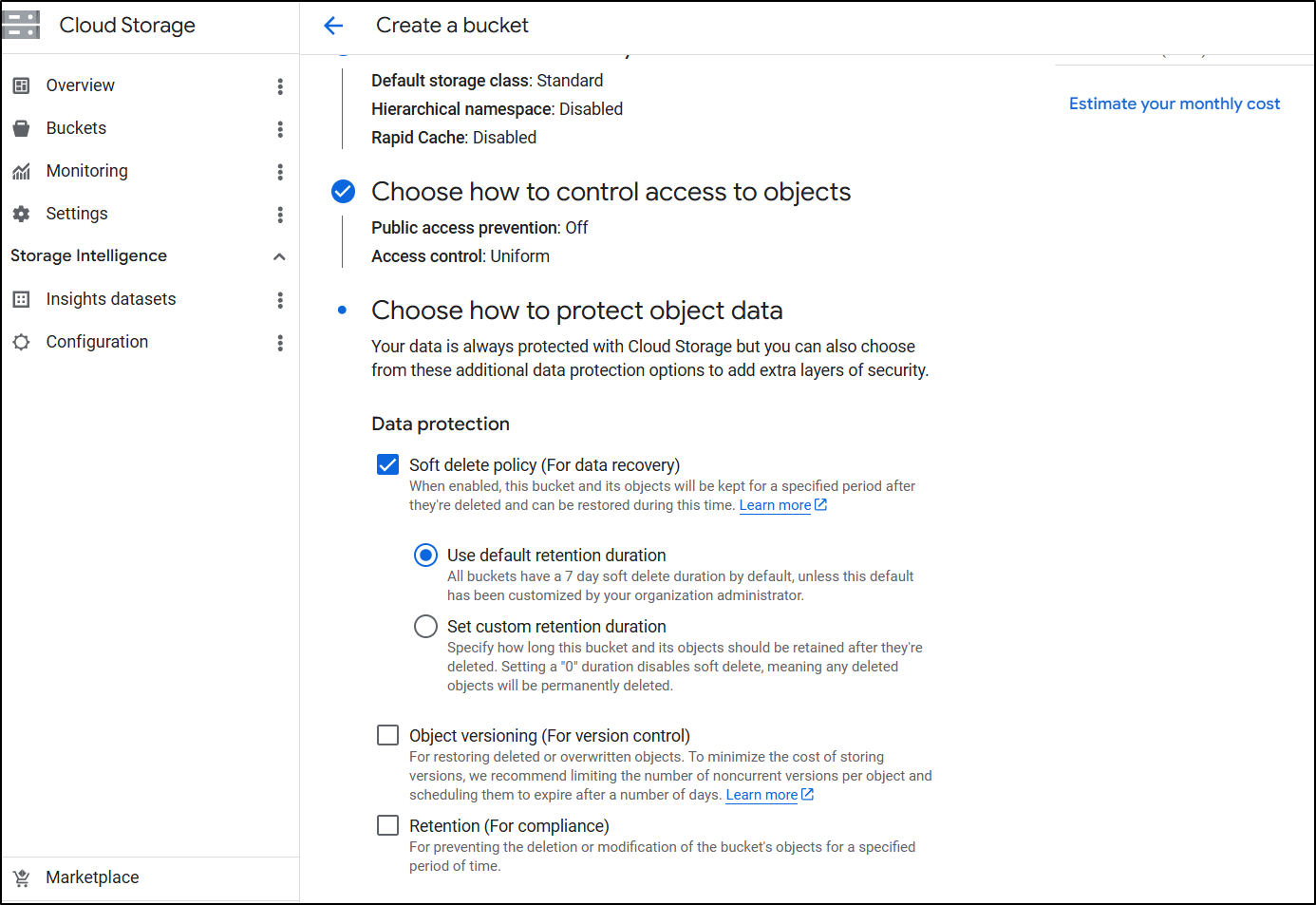Image resolution: width=1316 pixels, height=905 pixels.
Task: Uncheck the Soft delete policy checkbox
Action: pyautogui.click(x=387, y=464)
